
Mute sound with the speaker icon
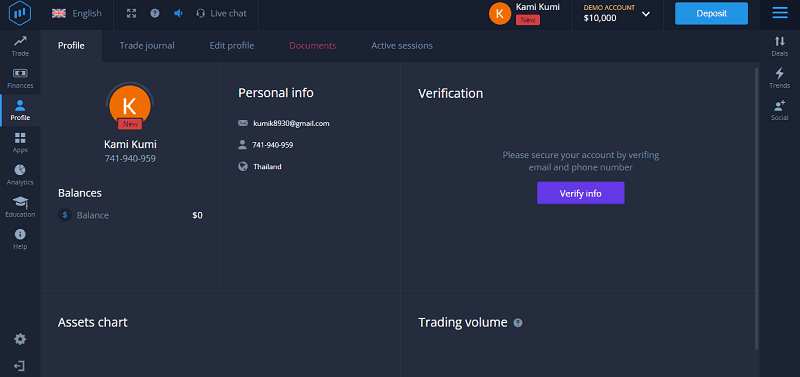[x=178, y=14]
